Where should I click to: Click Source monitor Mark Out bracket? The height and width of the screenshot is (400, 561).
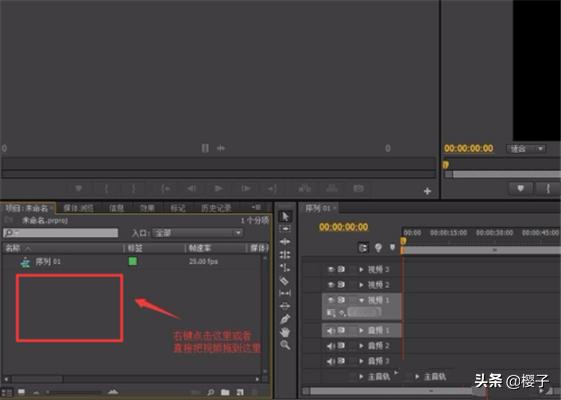(133, 188)
